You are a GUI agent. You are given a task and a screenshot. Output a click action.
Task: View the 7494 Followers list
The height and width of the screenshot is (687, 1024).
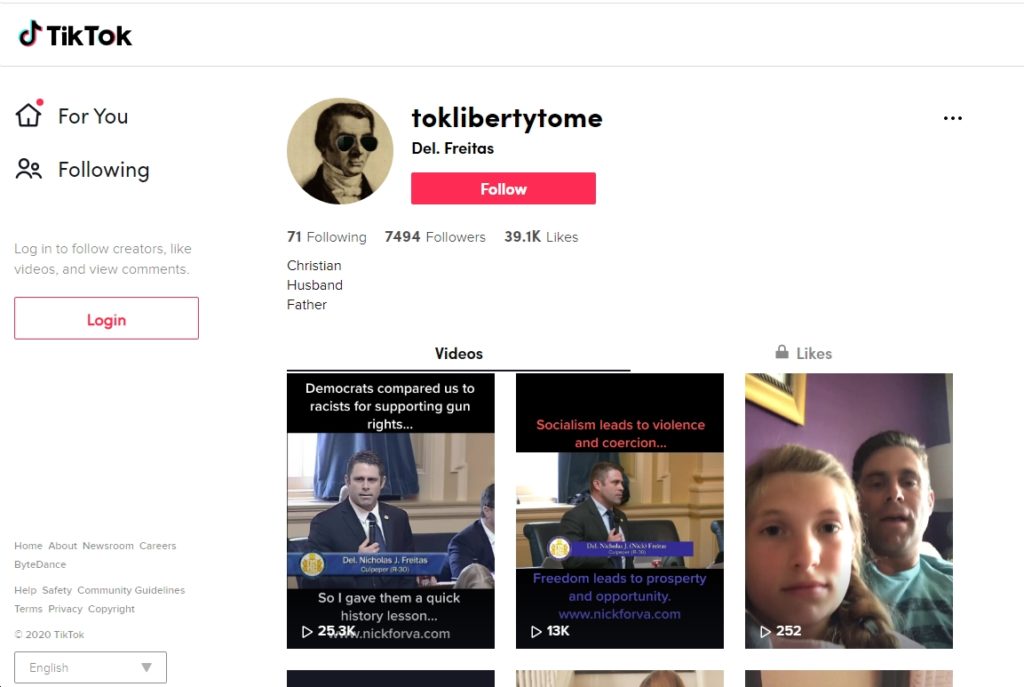pos(435,237)
